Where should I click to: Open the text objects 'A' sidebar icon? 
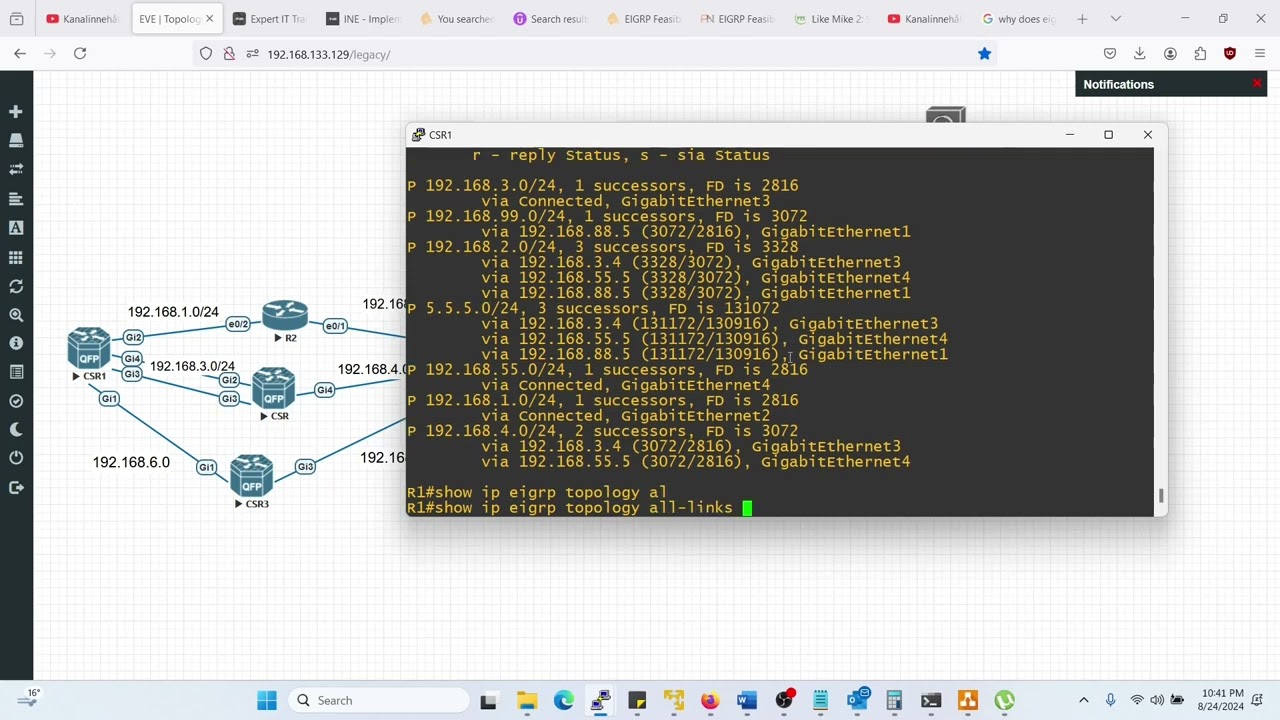point(16,228)
